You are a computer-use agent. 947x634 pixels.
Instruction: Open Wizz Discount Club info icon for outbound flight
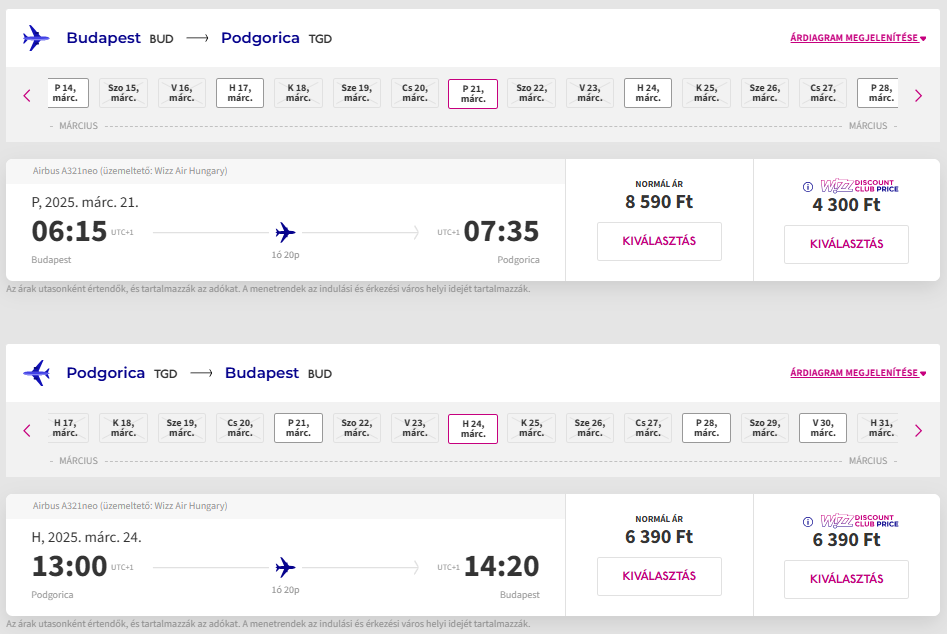coord(807,187)
